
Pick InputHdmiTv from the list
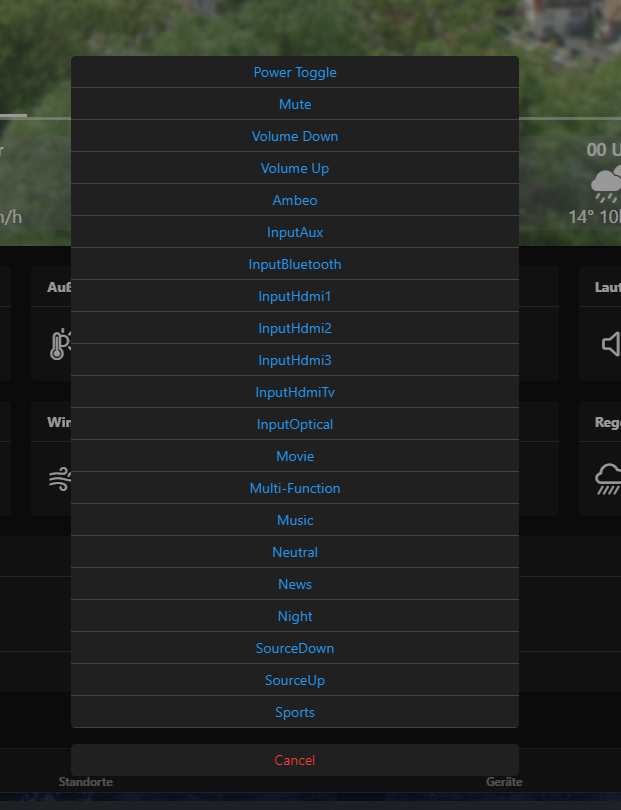point(294,393)
